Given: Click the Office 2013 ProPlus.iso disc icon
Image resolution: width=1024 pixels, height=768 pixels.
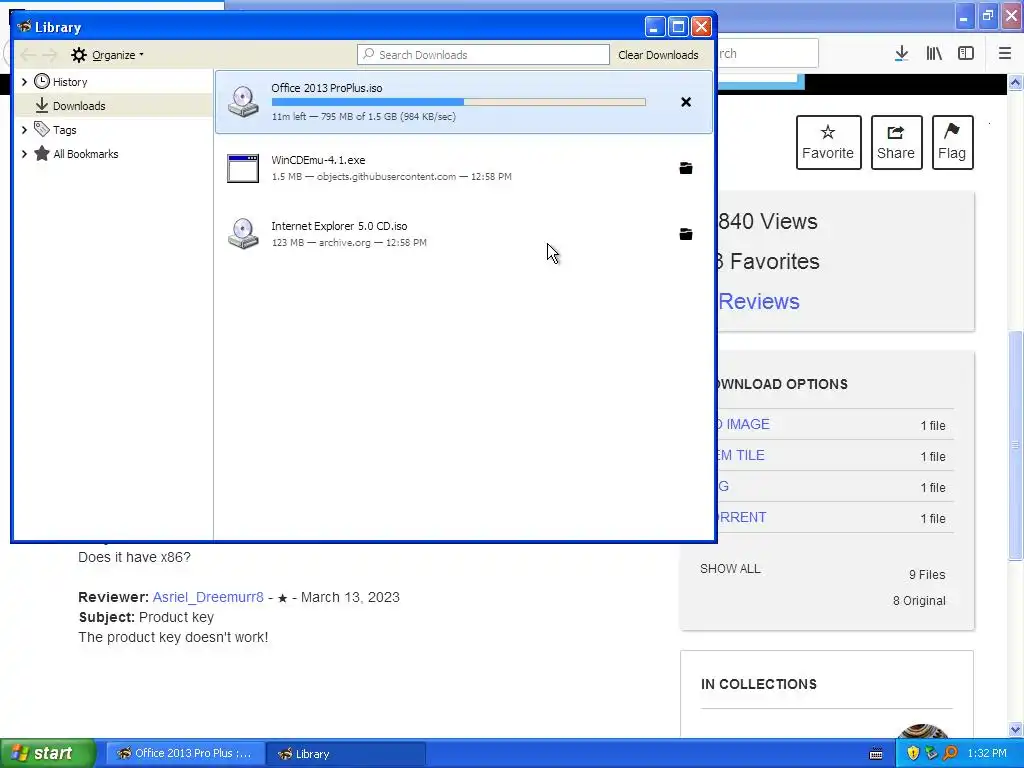Looking at the screenshot, I should 243,101.
